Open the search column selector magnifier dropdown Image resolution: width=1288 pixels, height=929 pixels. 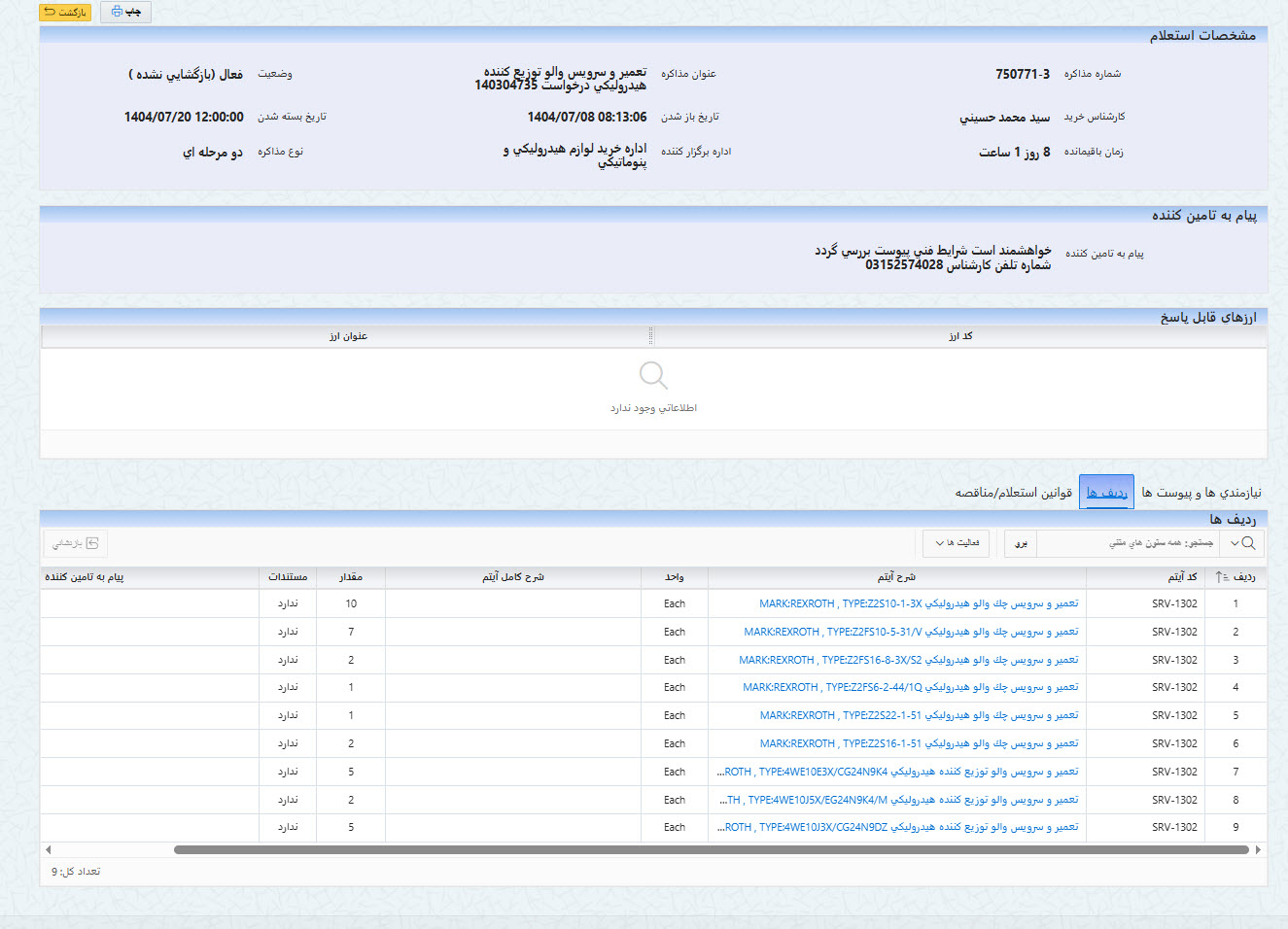pos(1242,543)
